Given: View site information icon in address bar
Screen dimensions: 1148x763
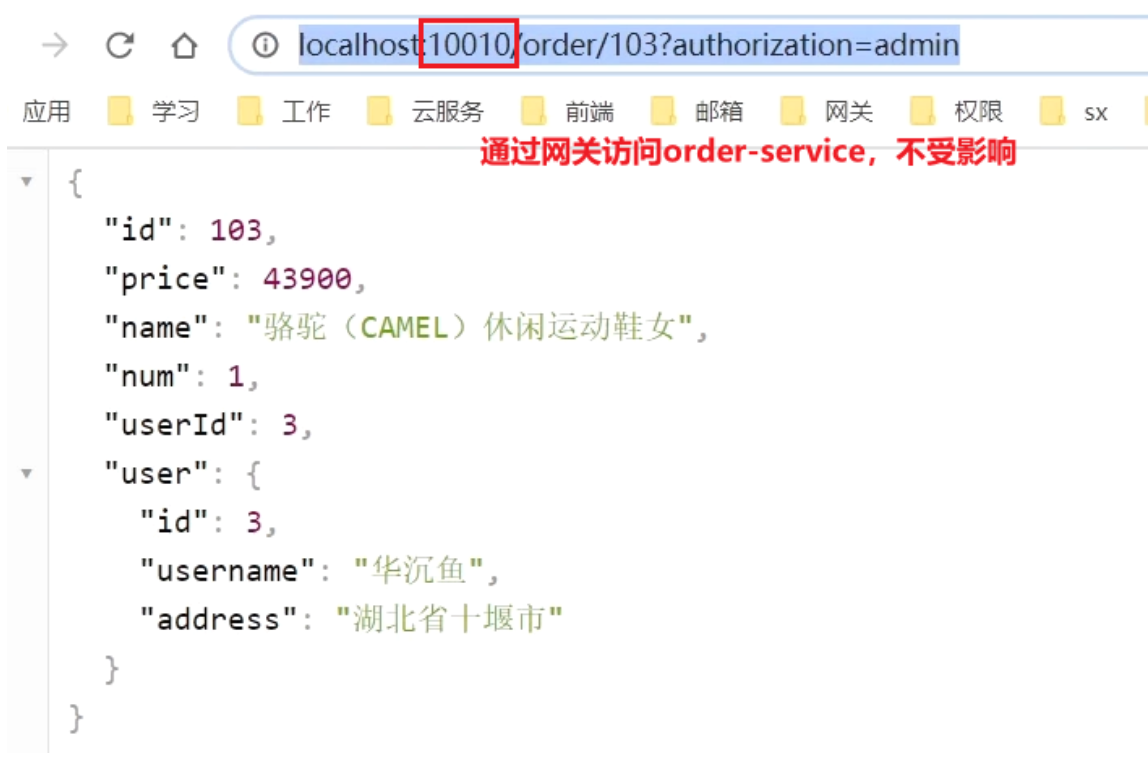Looking at the screenshot, I should click(265, 45).
